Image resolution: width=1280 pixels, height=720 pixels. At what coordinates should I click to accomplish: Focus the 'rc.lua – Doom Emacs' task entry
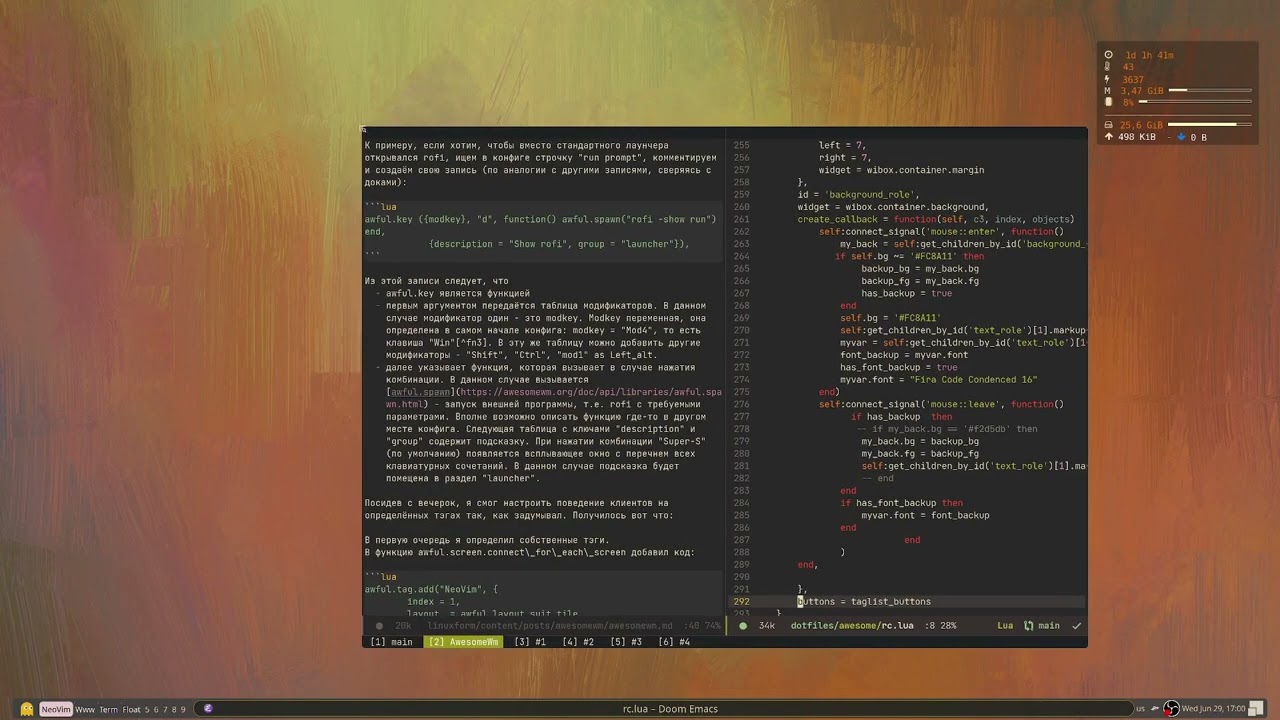point(670,709)
